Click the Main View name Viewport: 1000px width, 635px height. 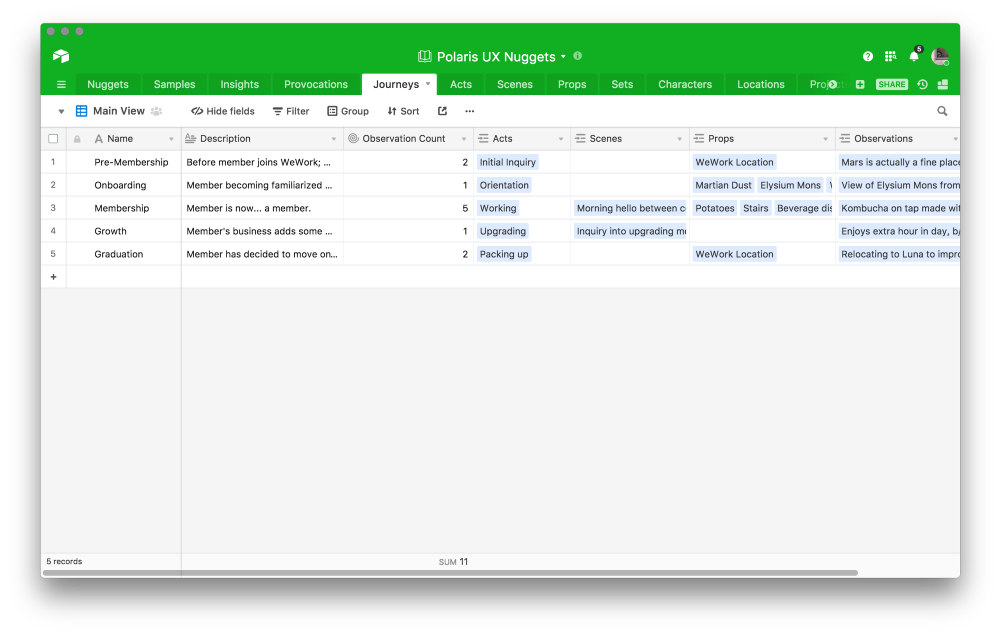(x=119, y=111)
